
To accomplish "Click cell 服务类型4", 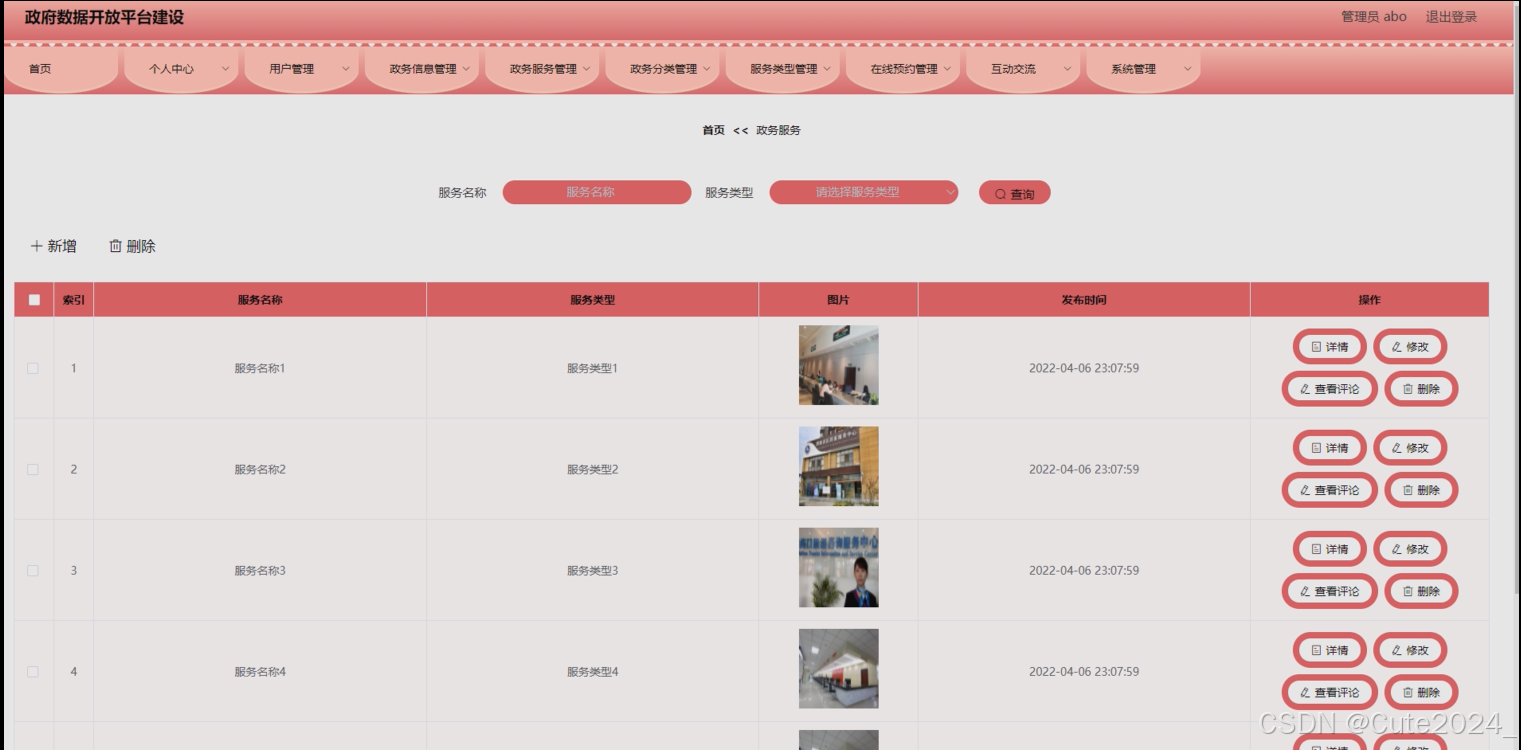I will point(592,671).
